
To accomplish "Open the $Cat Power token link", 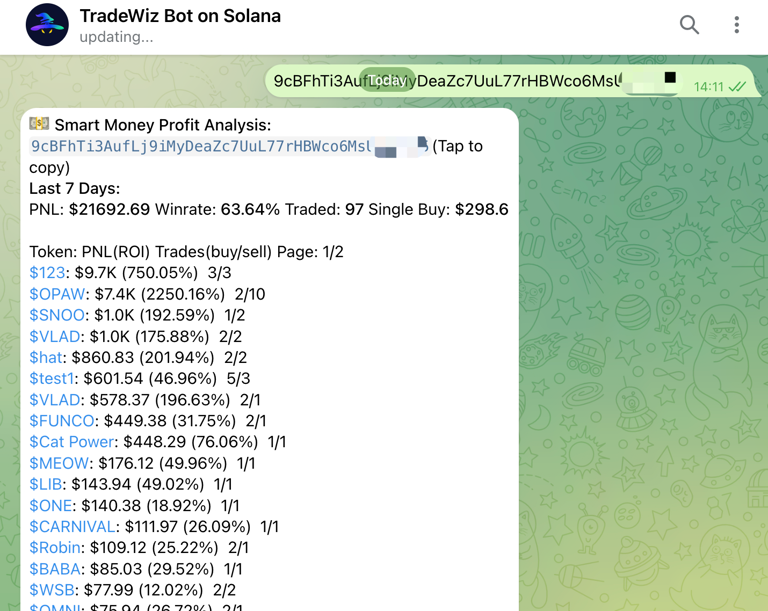I will point(72,442).
